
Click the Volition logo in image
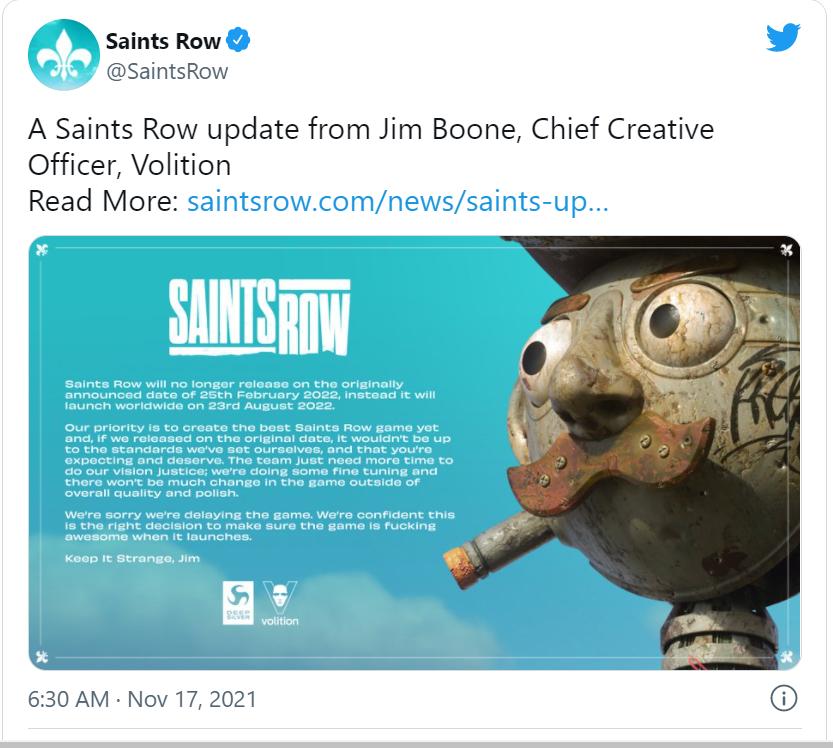(x=280, y=604)
